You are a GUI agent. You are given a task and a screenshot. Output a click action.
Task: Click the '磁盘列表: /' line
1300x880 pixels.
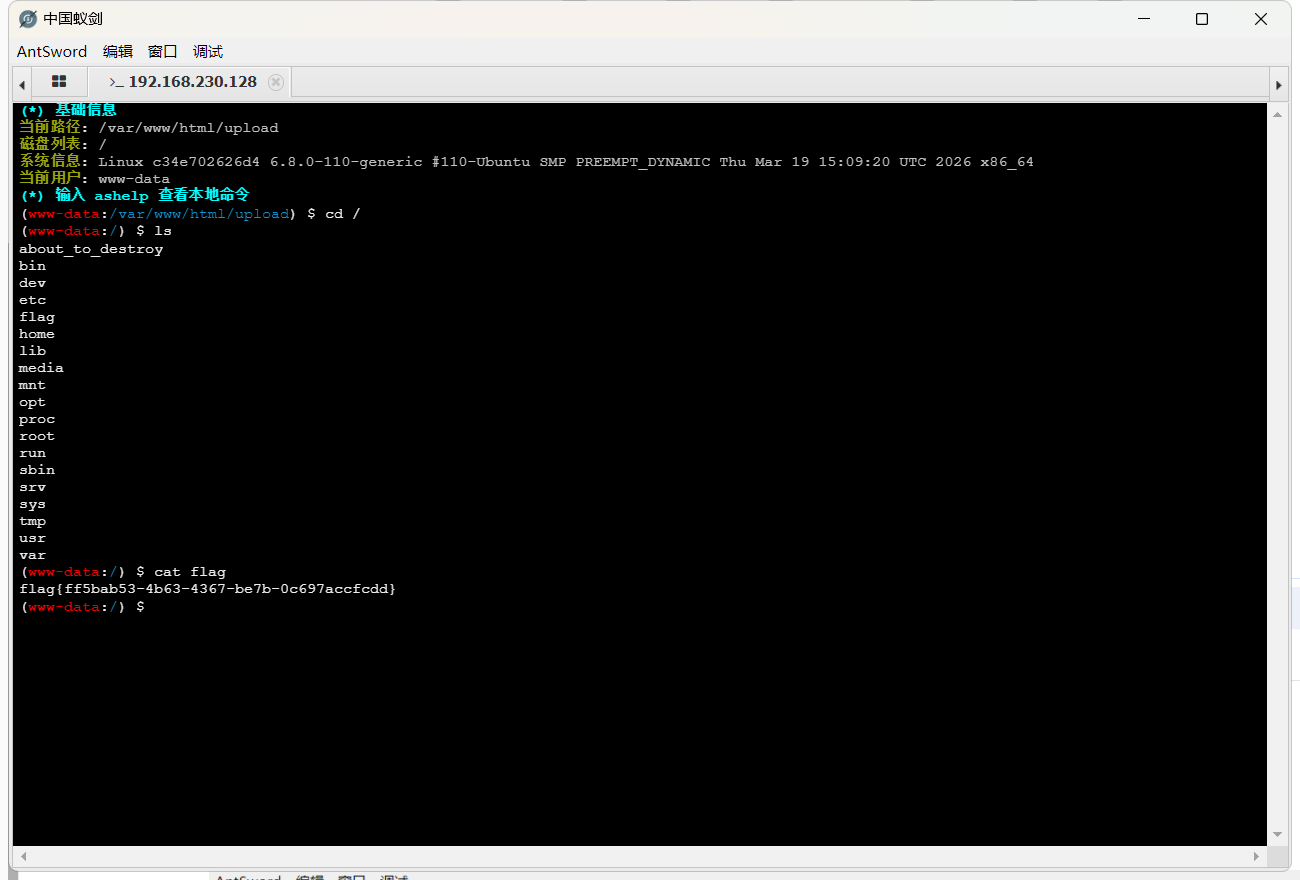pos(63,145)
